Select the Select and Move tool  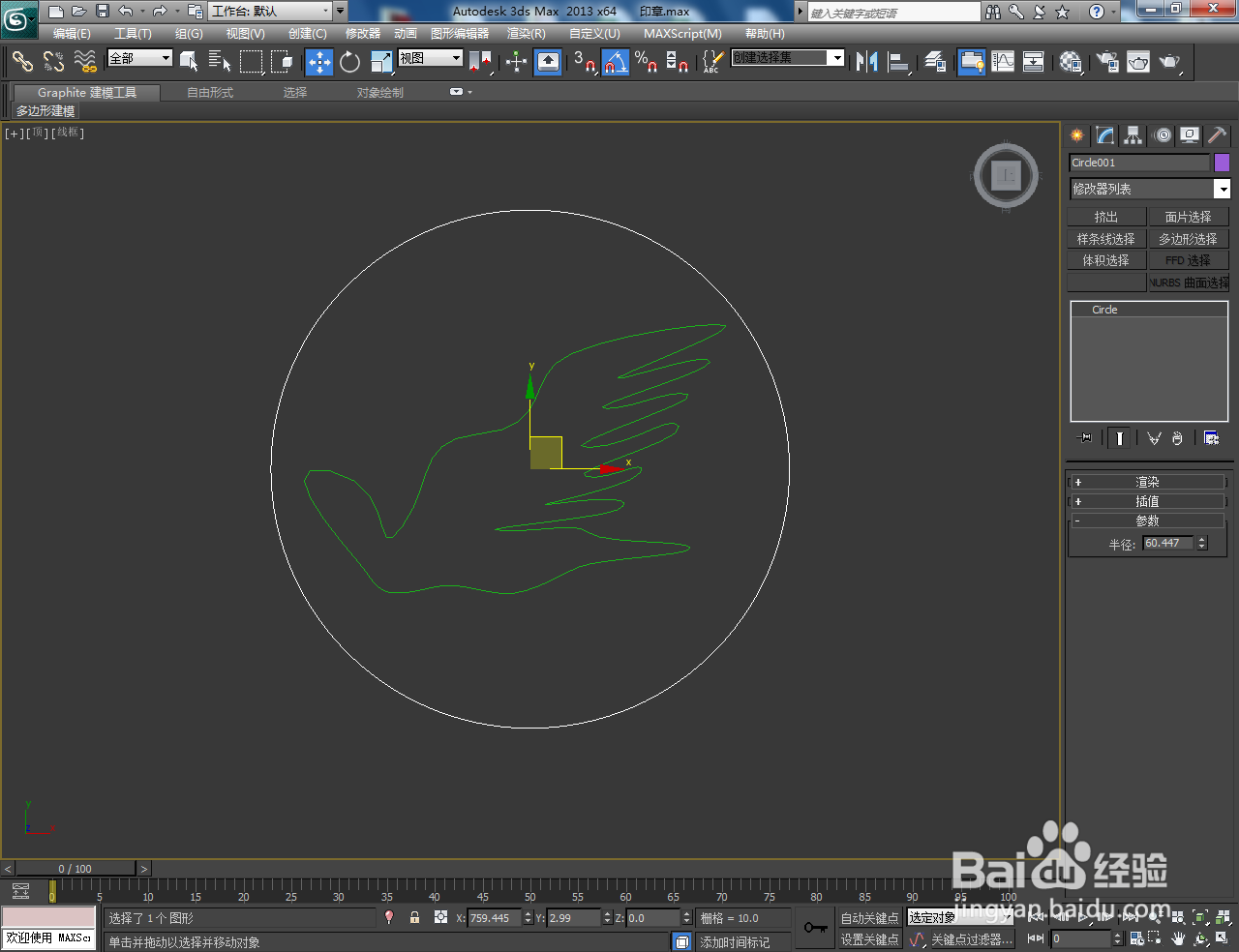point(319,62)
